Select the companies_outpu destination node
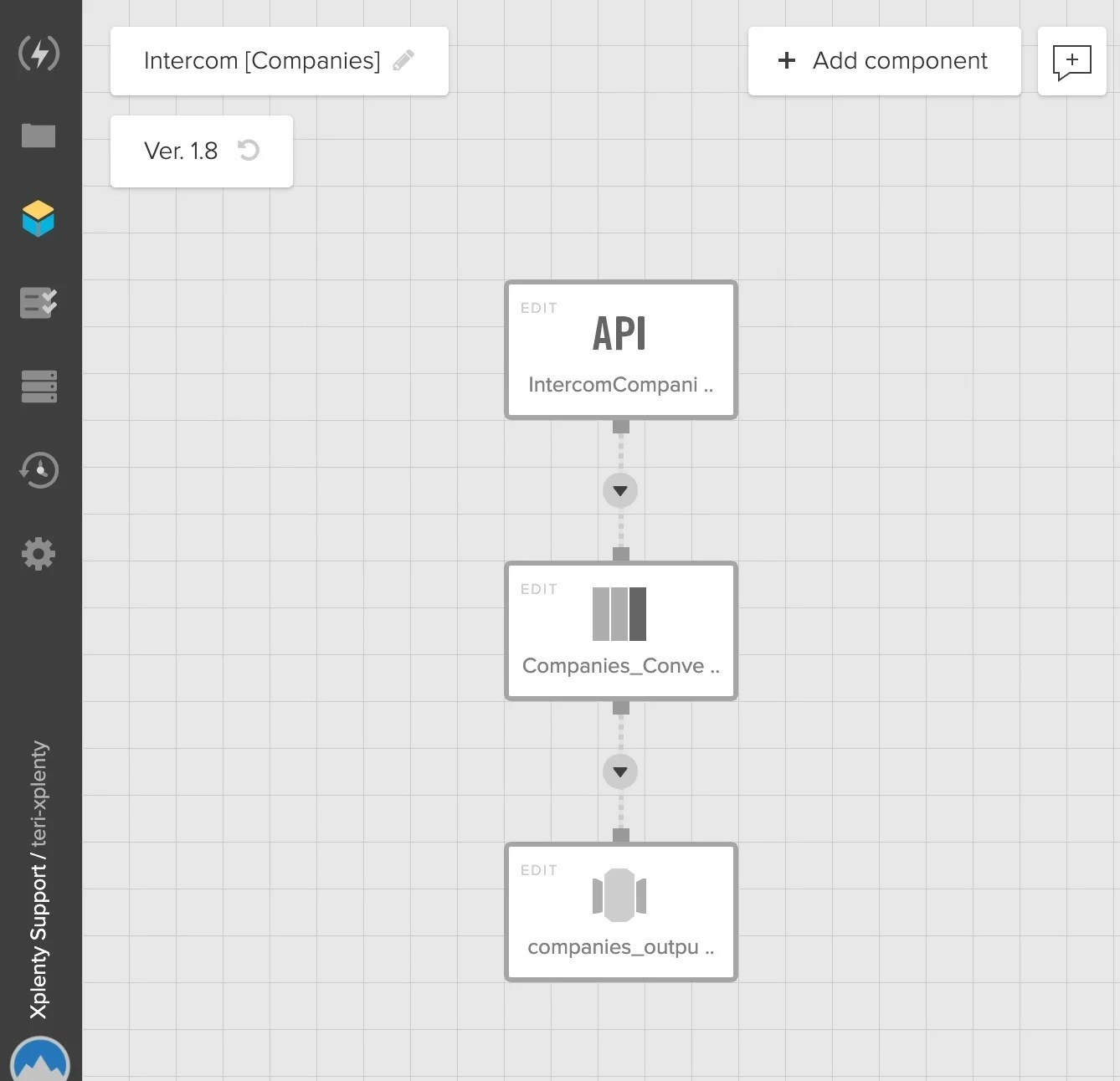1120x1081 pixels. [620, 912]
